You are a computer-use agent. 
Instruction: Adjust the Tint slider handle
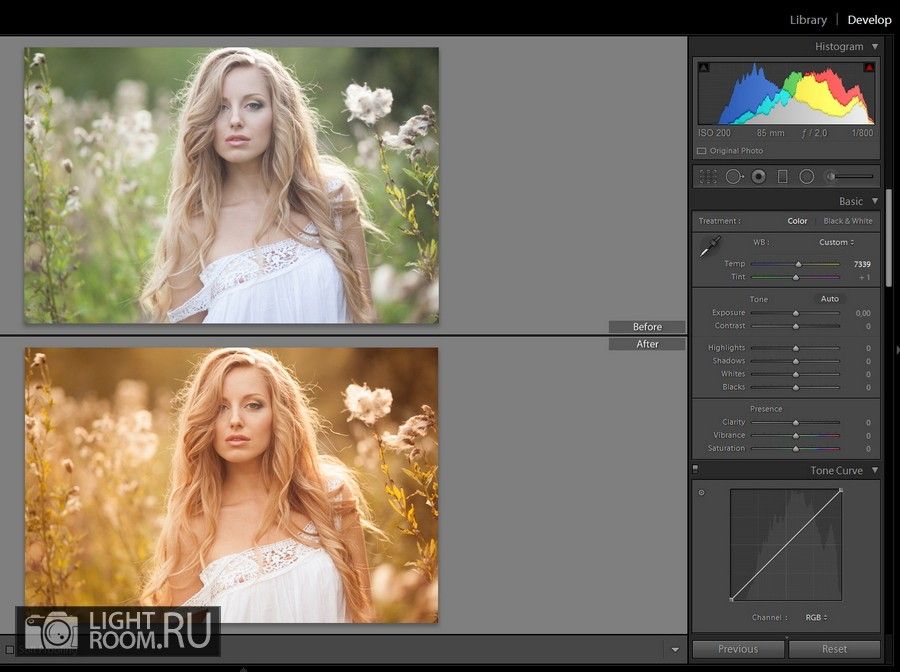796,277
